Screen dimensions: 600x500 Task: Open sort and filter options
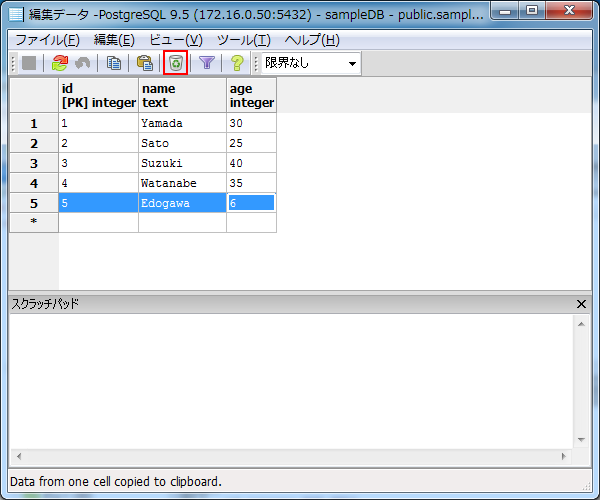click(x=207, y=63)
